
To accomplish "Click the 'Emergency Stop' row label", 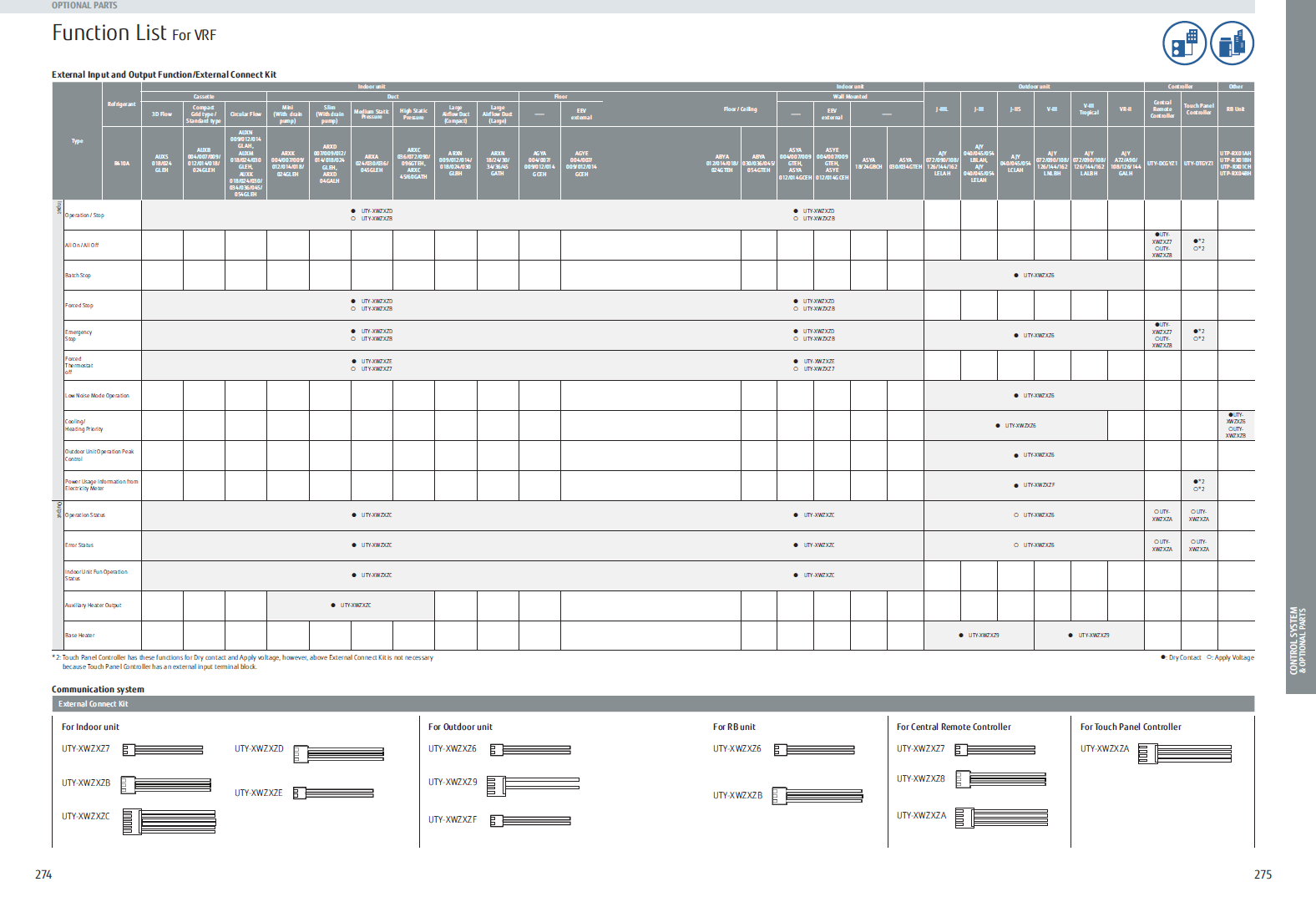I will [x=78, y=336].
